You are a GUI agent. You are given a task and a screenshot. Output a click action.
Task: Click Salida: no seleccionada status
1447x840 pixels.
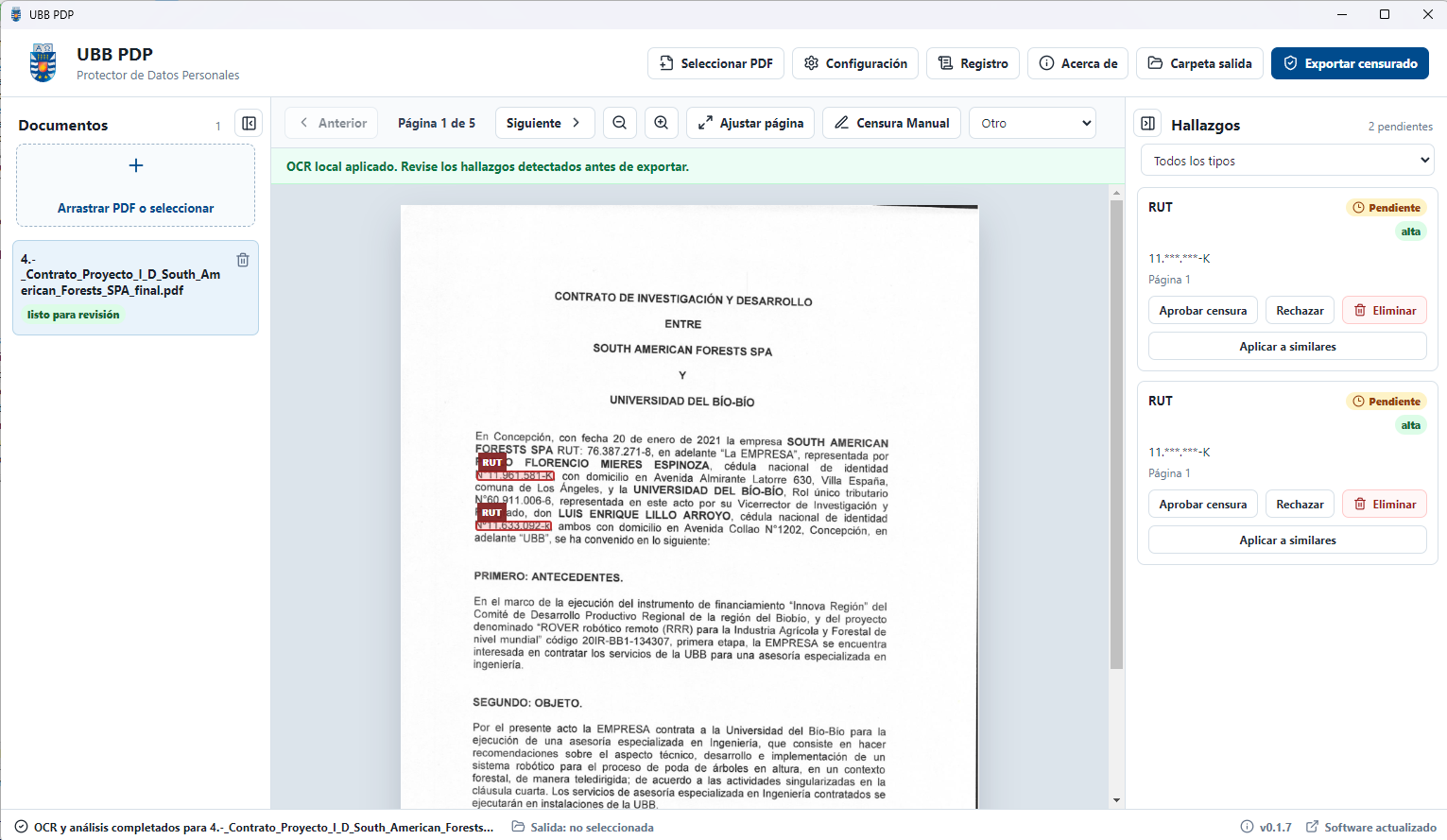pyautogui.click(x=583, y=827)
